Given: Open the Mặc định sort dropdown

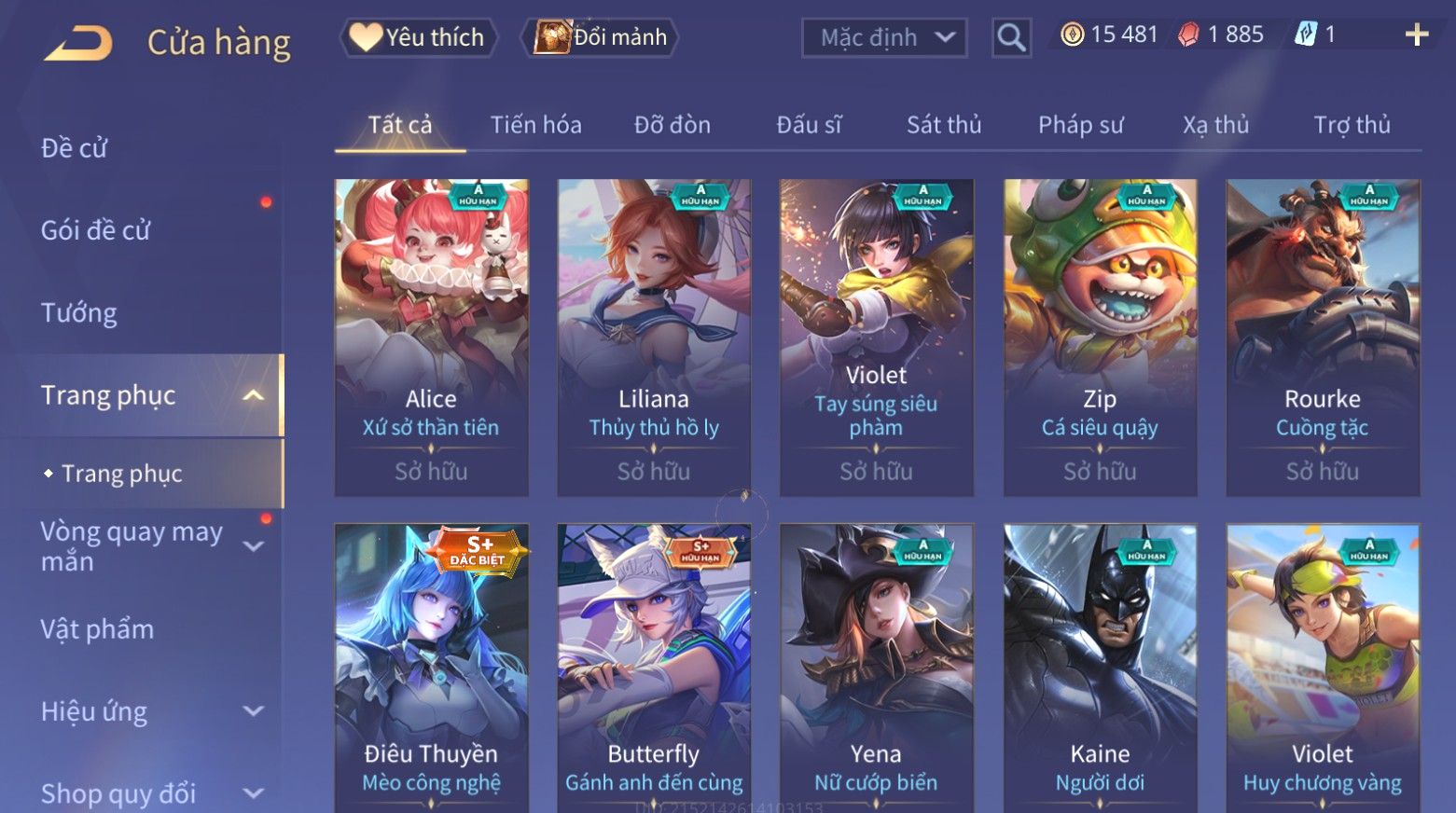Looking at the screenshot, I should click(x=884, y=38).
